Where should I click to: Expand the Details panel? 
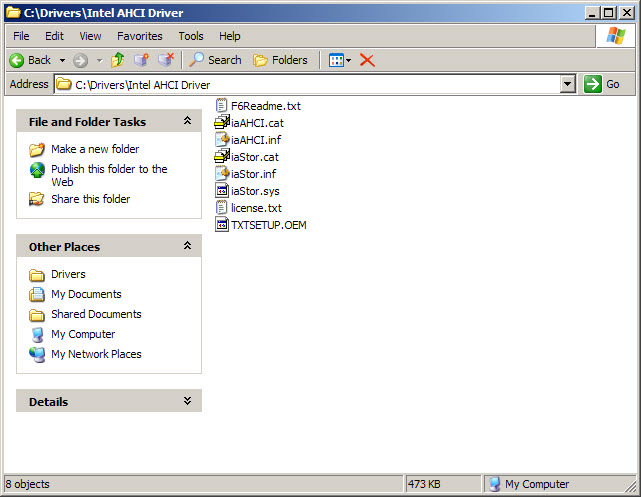point(187,401)
